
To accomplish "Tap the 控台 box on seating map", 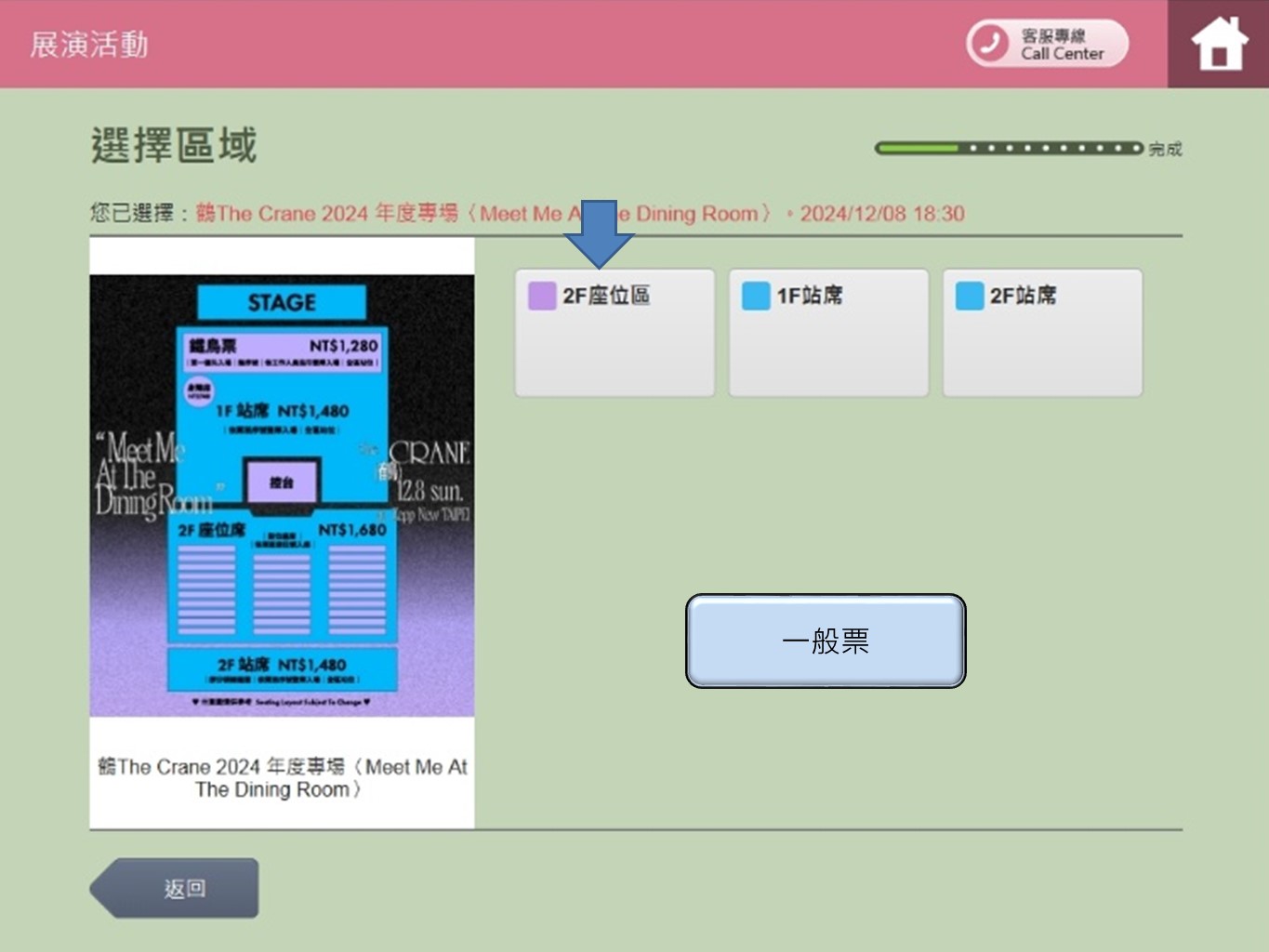I will coord(282,482).
